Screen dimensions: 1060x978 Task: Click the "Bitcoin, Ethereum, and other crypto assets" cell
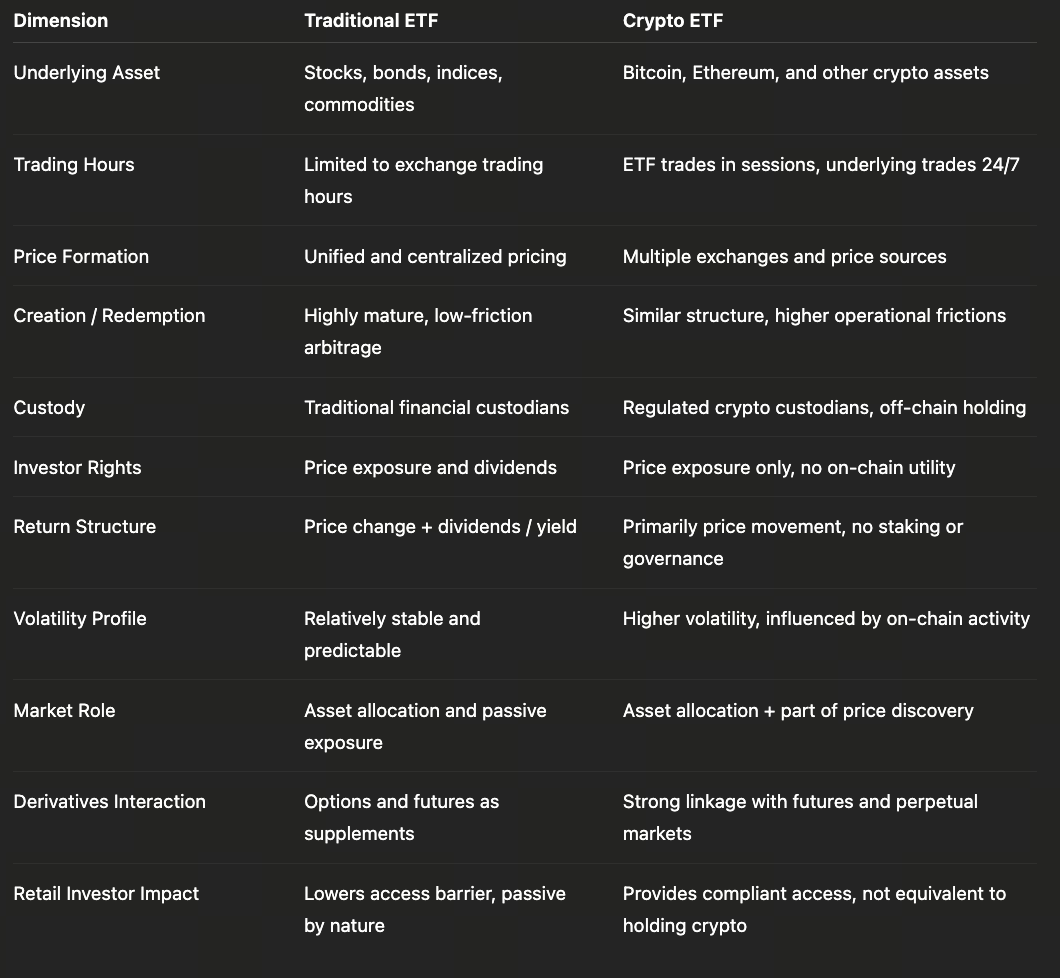click(x=805, y=73)
